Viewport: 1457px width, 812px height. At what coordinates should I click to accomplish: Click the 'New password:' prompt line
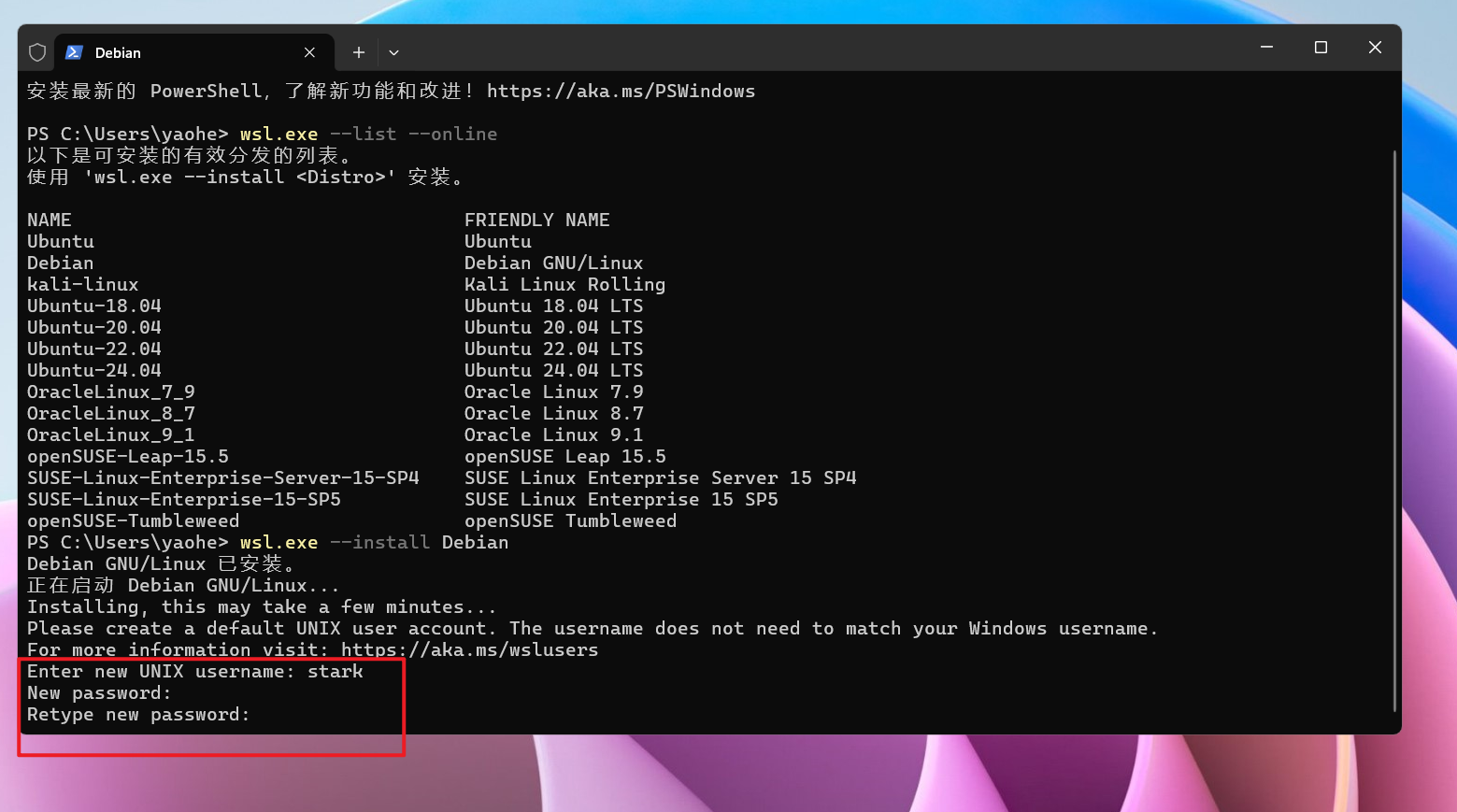tap(99, 692)
